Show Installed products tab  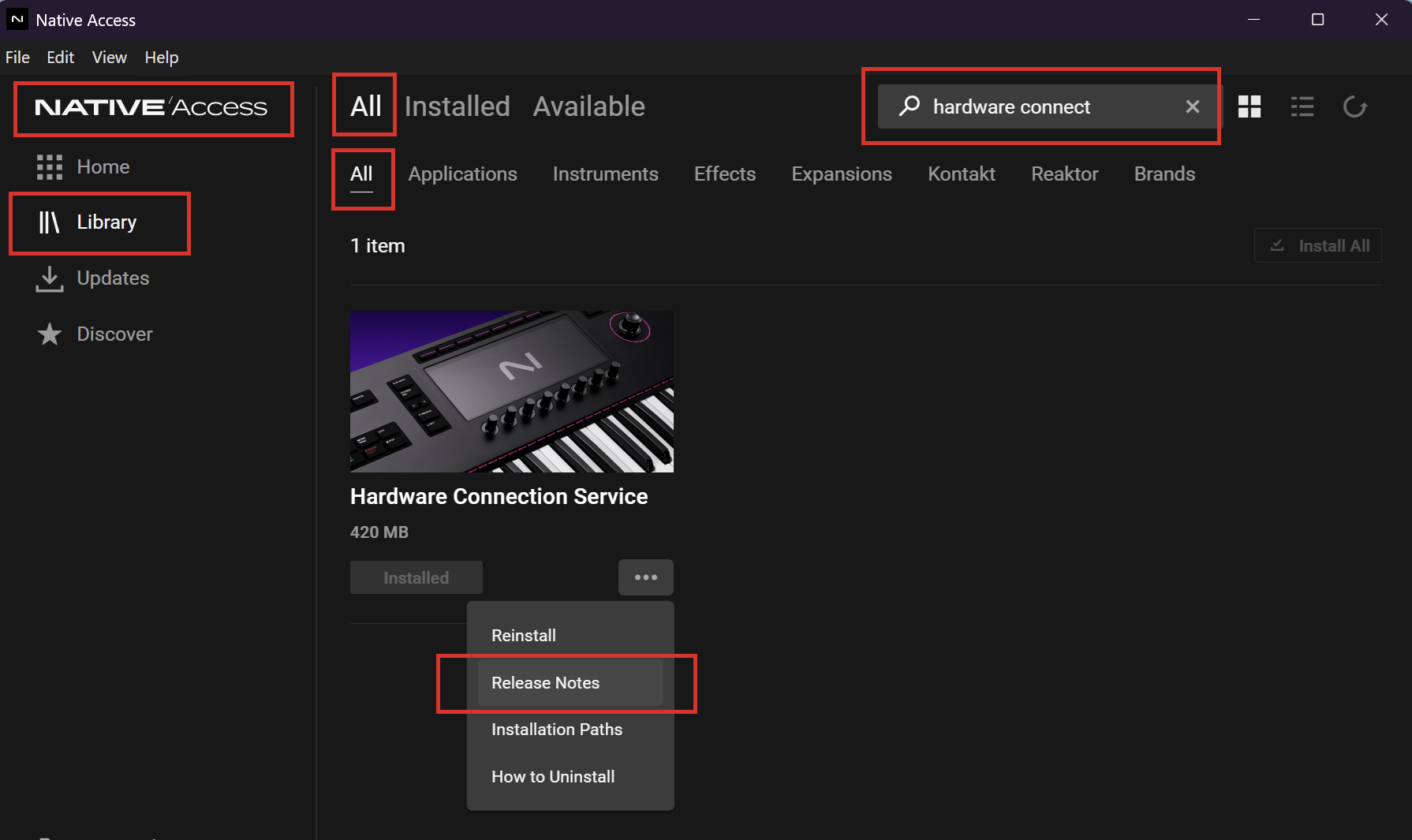458,106
